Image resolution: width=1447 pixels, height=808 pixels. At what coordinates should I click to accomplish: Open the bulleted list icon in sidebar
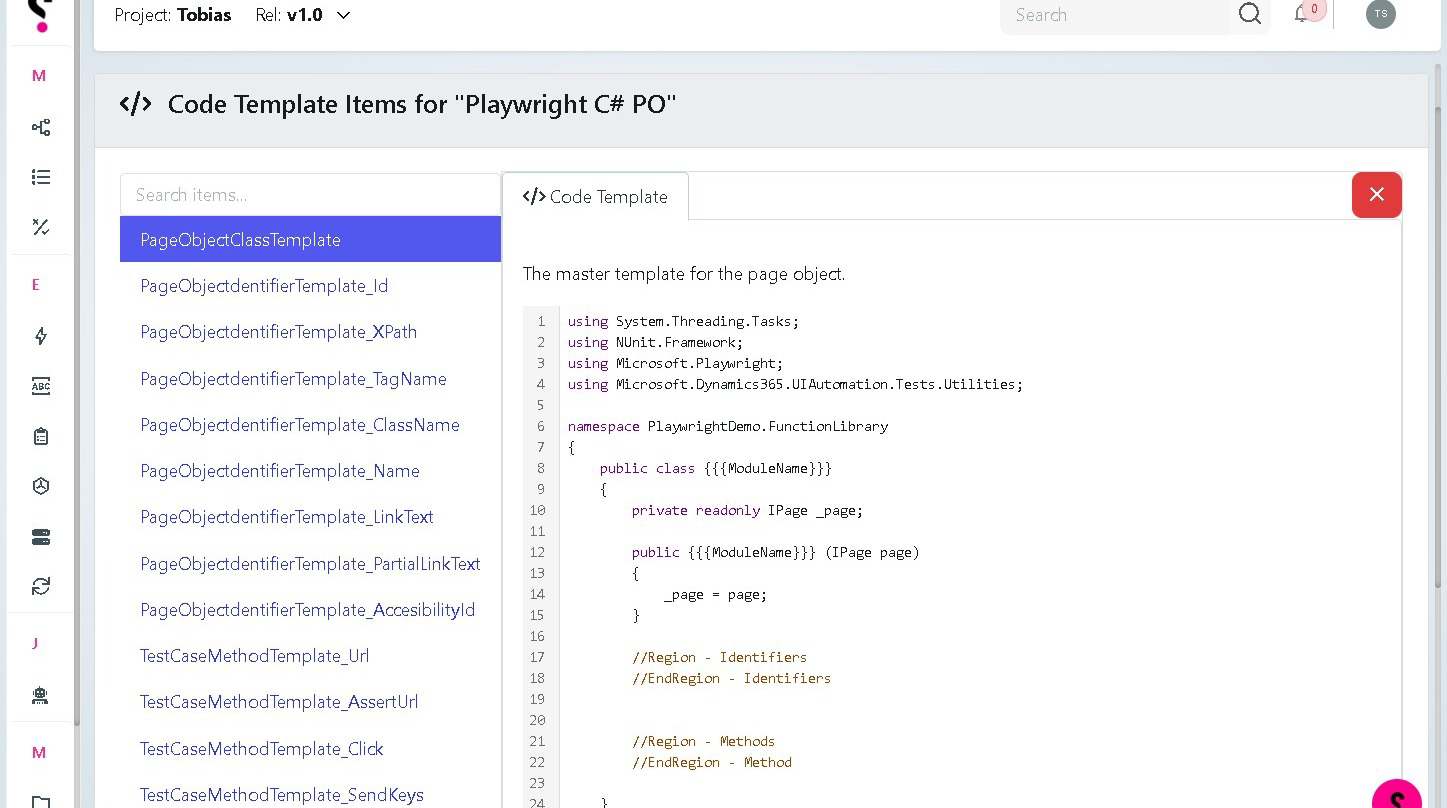[x=41, y=177]
